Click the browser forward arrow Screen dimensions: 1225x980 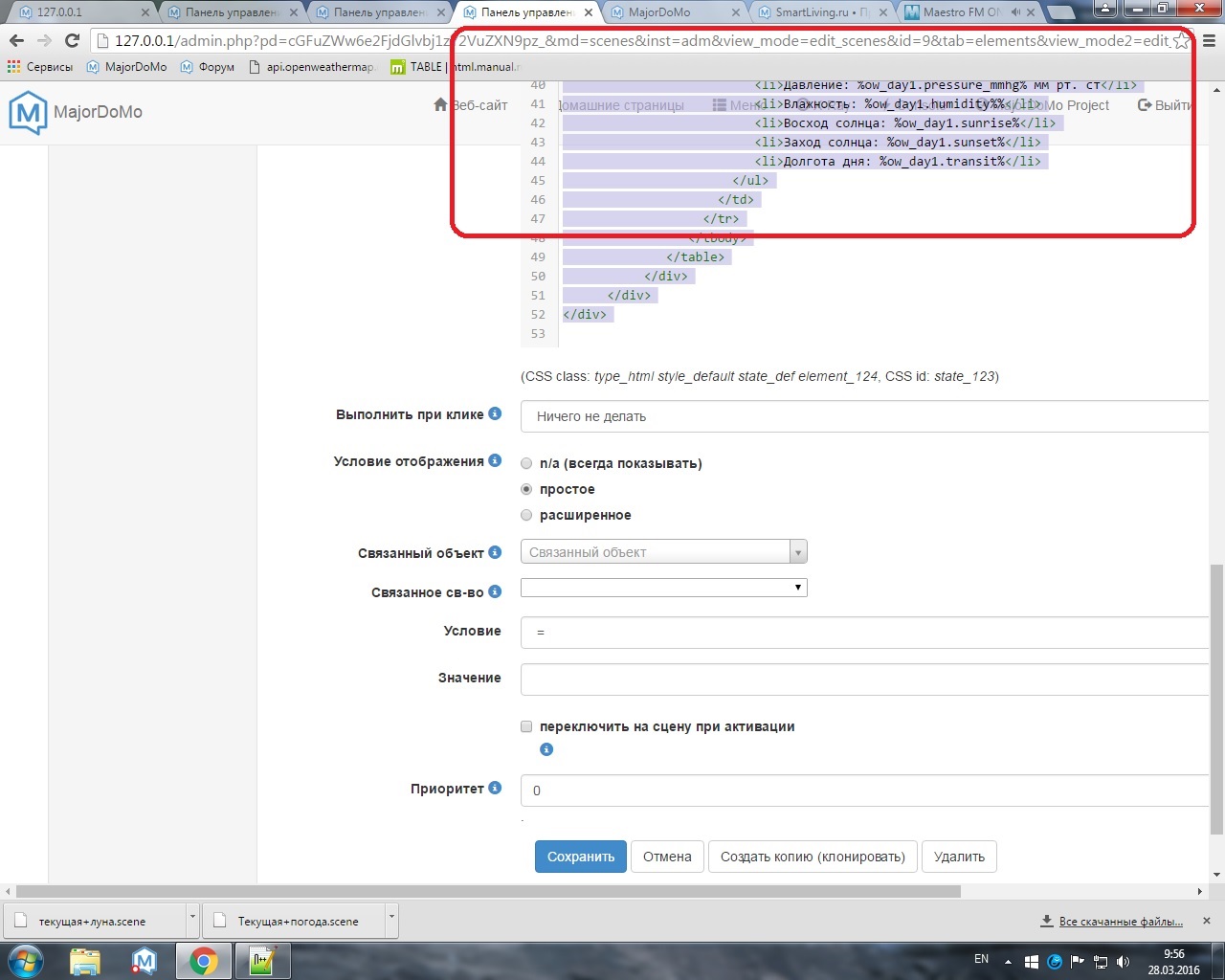(44, 41)
